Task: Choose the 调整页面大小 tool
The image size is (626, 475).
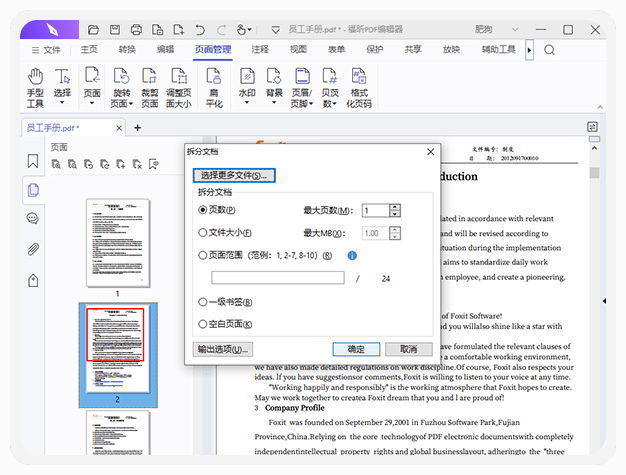Action: [x=178, y=87]
